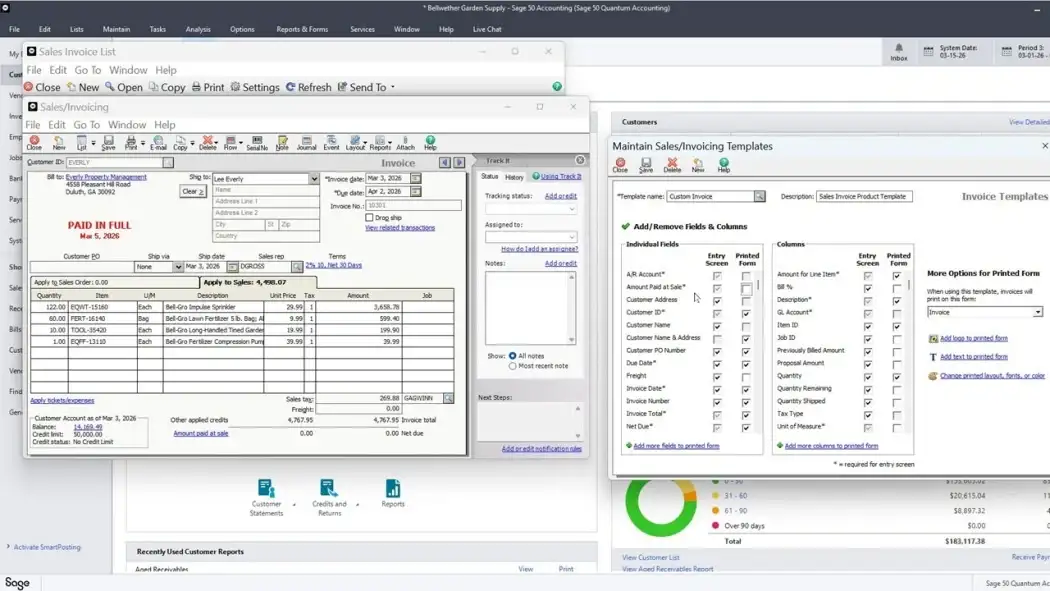Open Due date calendar picker
Image resolution: width=1050 pixels, height=591 pixels.
click(416, 191)
